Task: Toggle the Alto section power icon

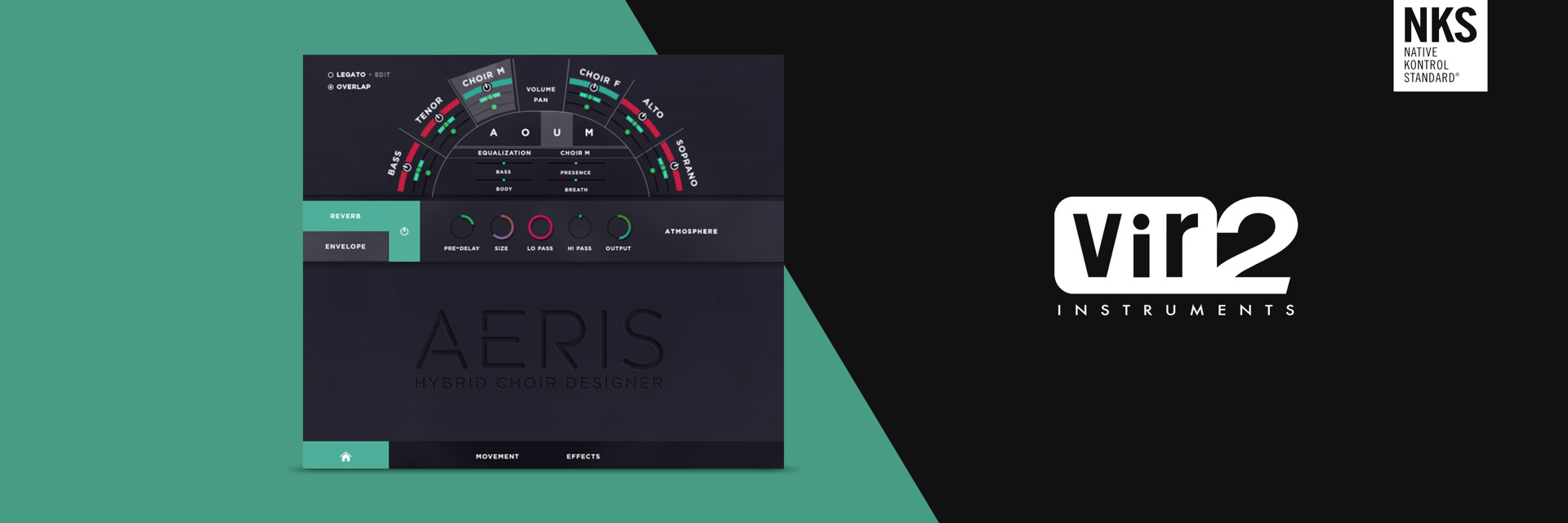Action: (642, 117)
